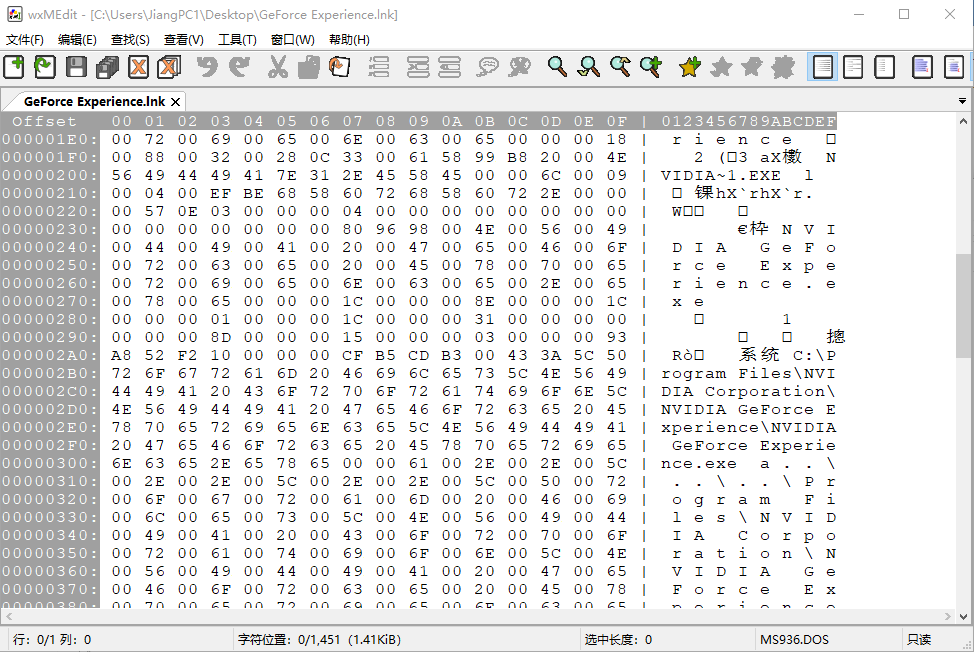Click the insert ordered sequence icon
974x652 pixels.
[379, 66]
